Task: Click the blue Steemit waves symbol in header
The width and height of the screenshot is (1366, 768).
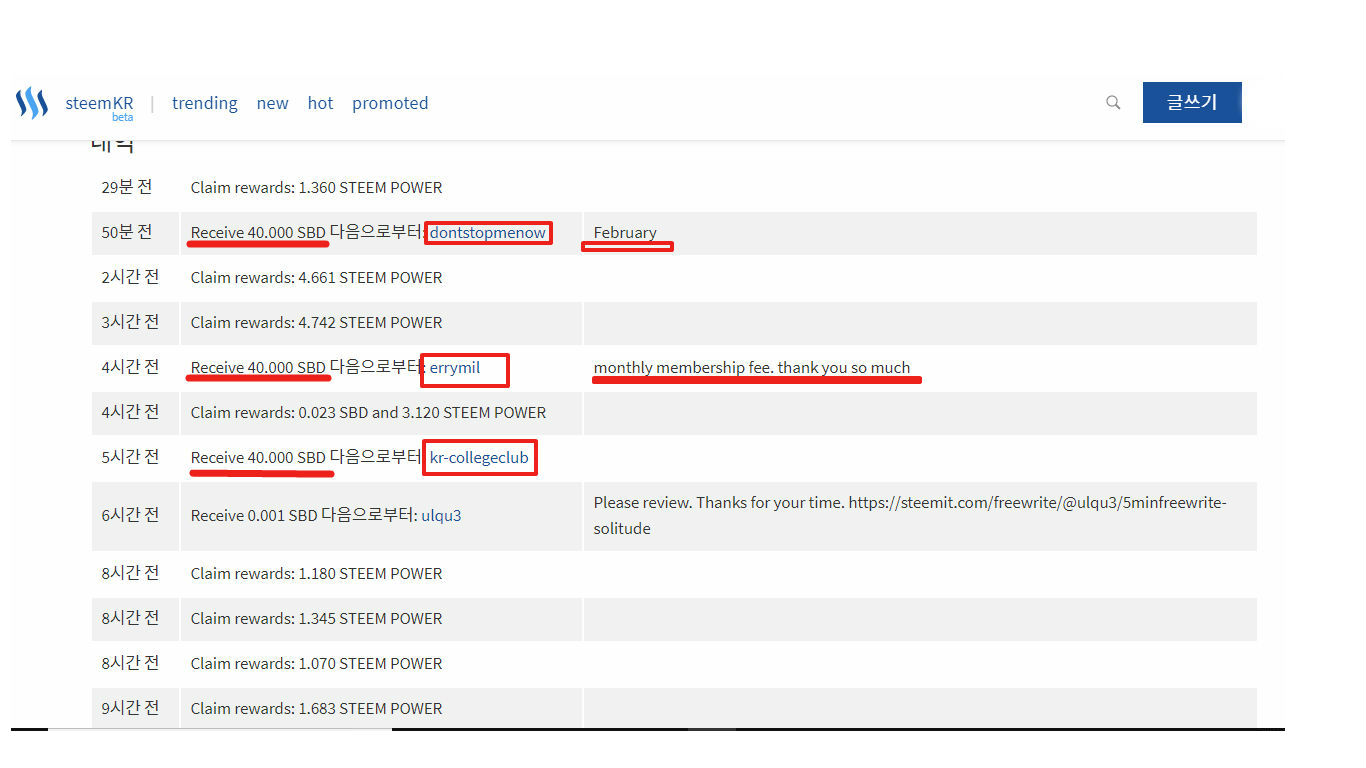Action: tap(31, 102)
